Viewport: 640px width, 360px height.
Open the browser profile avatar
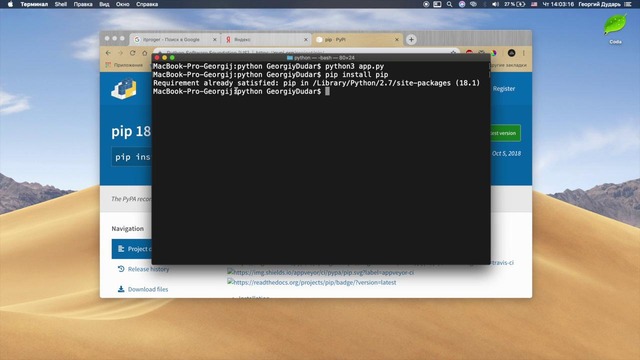pyautogui.click(x=511, y=53)
